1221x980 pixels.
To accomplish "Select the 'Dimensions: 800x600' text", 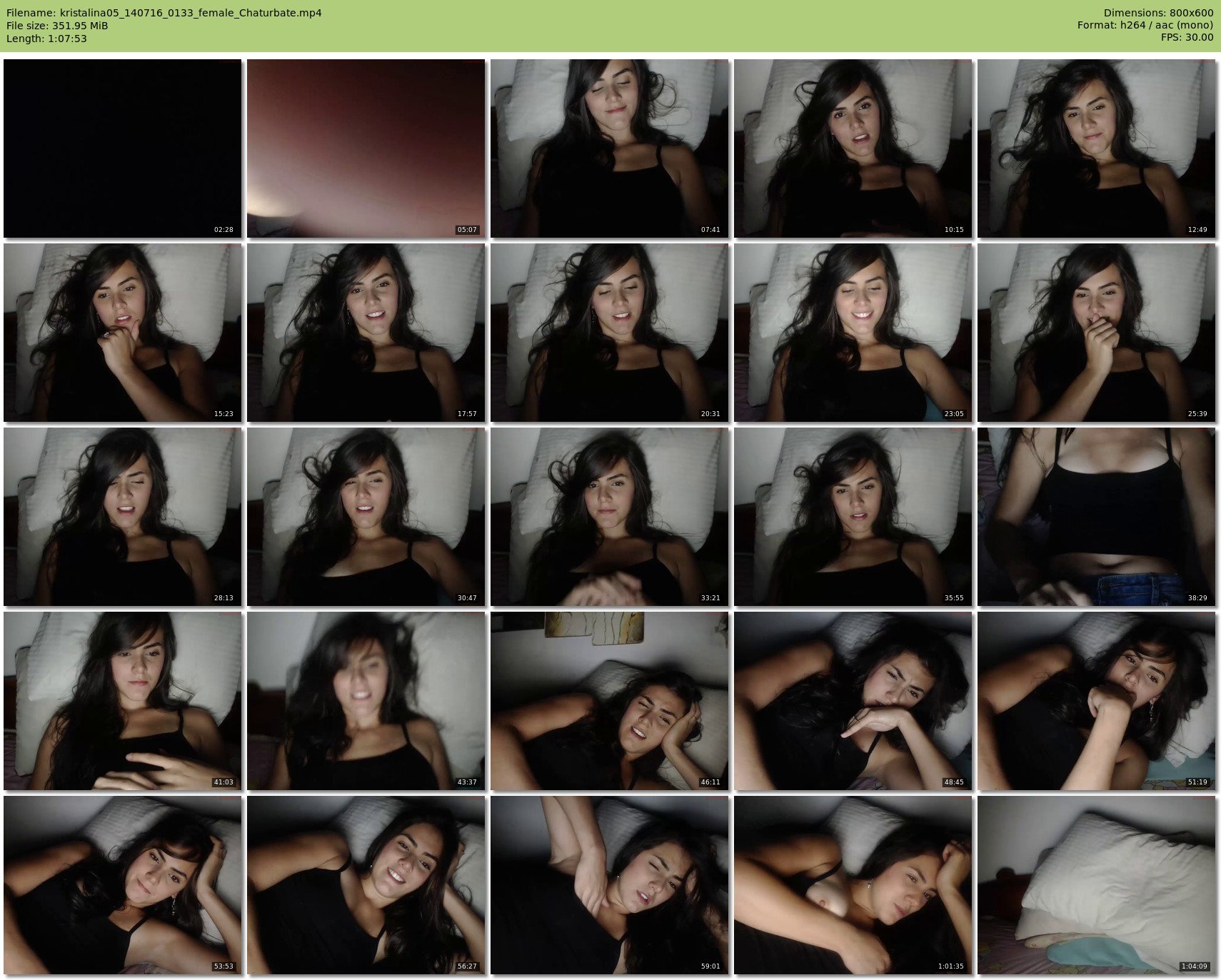I will 1158,13.
